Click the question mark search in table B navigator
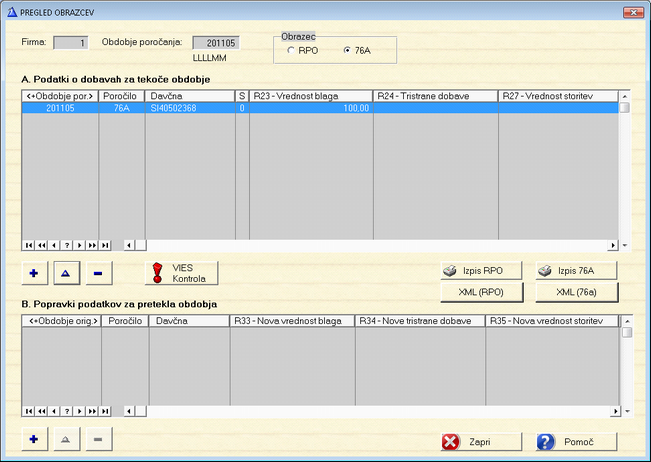 (x=66, y=411)
